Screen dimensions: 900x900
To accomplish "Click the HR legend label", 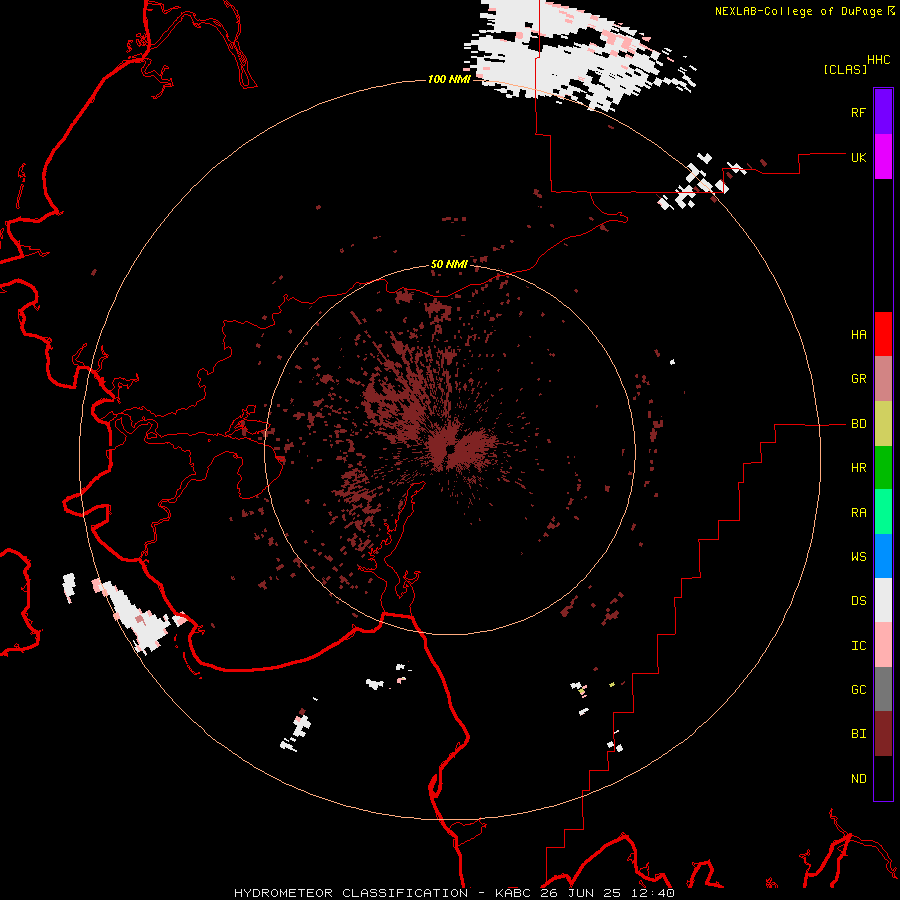I will [x=858, y=468].
